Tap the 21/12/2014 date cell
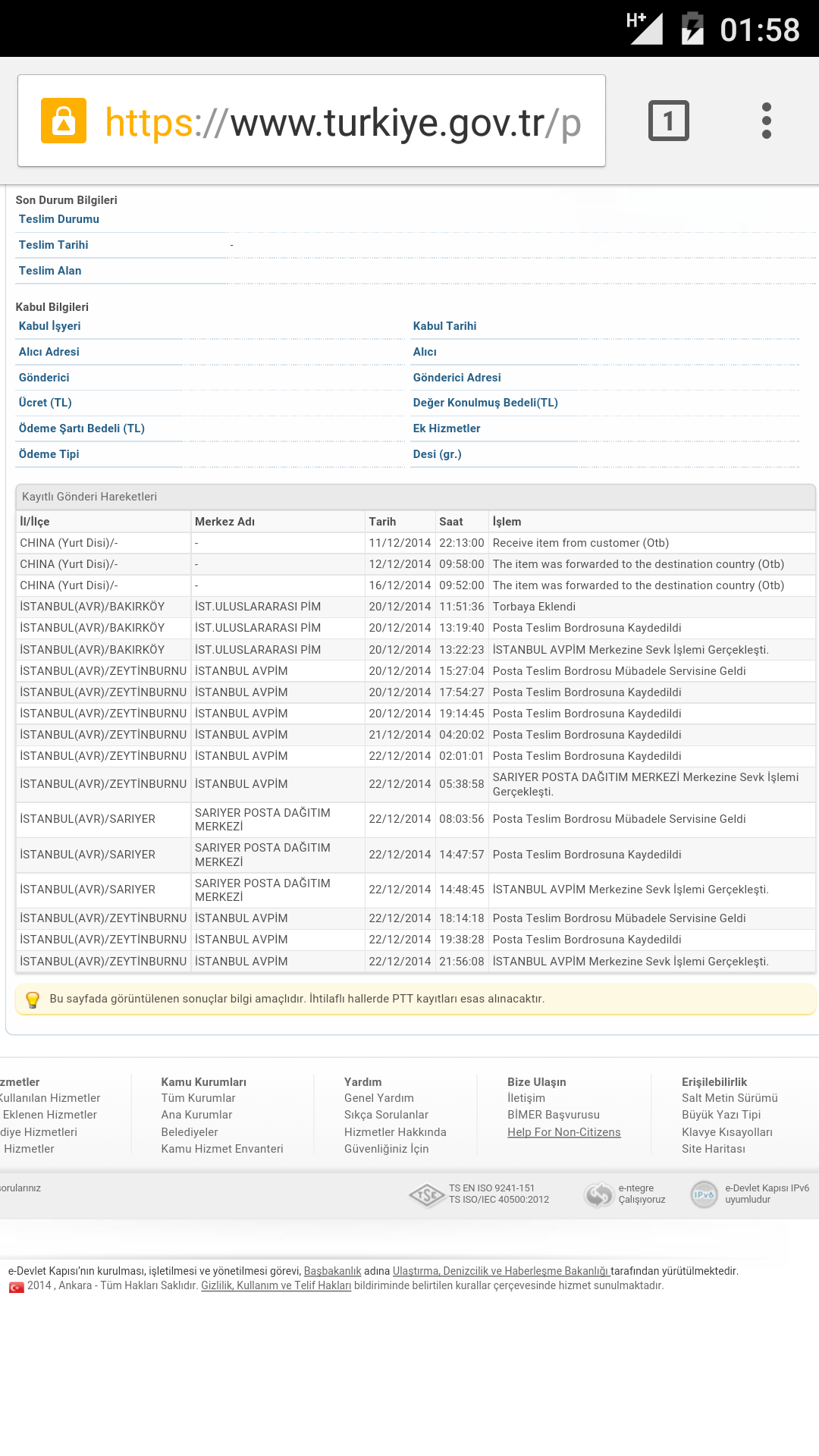819x1456 pixels. point(400,735)
